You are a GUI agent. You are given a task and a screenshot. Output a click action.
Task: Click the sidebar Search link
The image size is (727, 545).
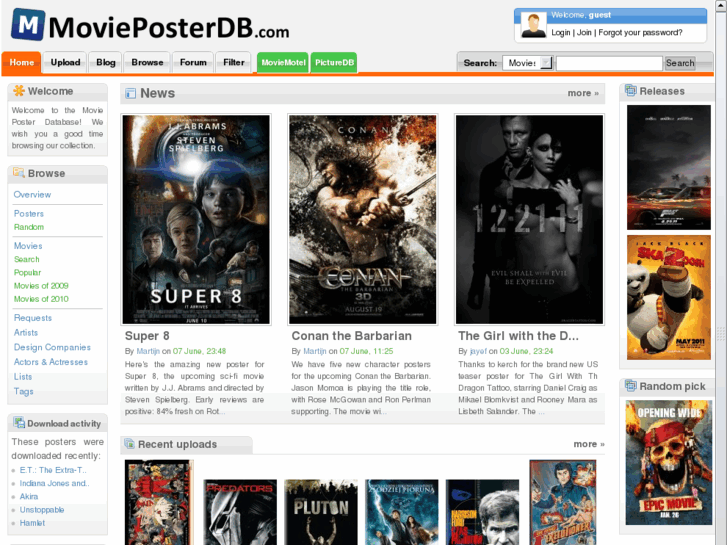pos(26,259)
